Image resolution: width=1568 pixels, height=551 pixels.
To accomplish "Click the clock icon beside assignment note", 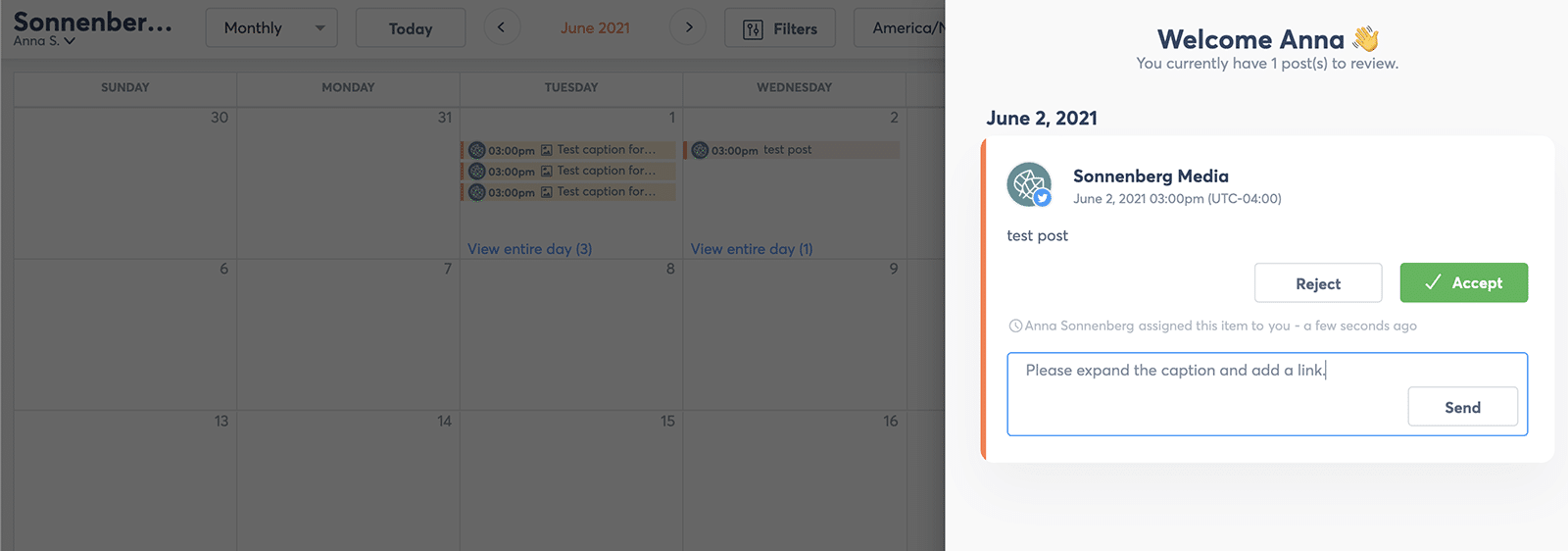I will (1015, 326).
